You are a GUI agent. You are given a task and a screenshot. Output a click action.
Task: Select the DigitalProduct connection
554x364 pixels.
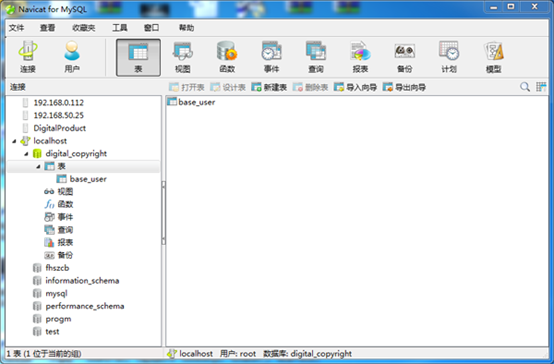pos(60,128)
